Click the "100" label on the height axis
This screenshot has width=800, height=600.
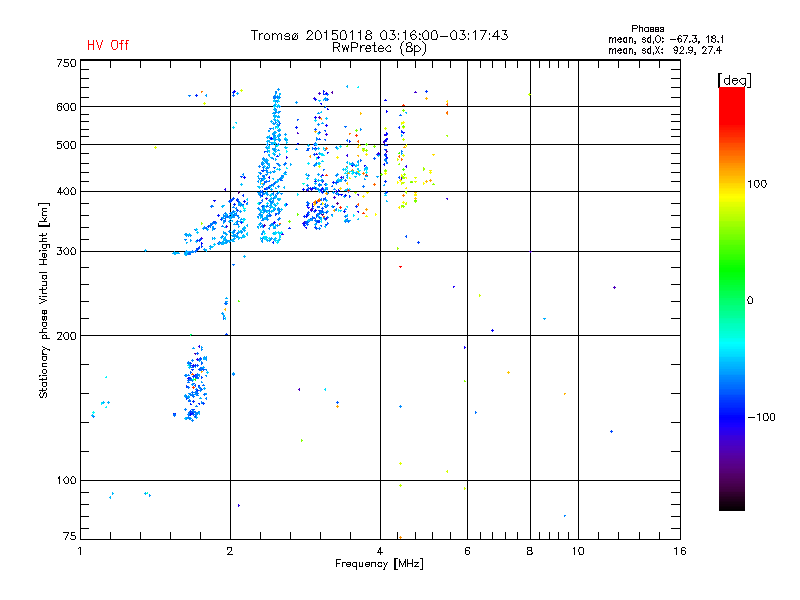click(67, 481)
